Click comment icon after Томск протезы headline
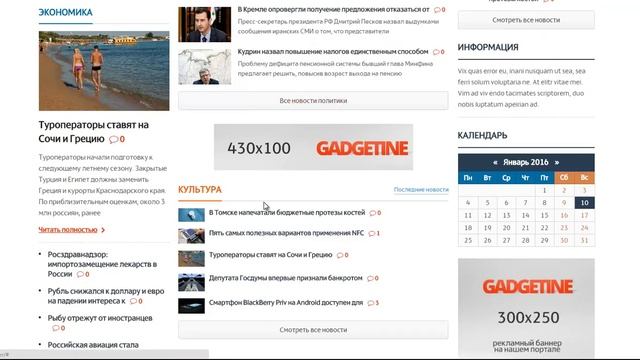This screenshot has height=360, width=640. click(x=373, y=213)
